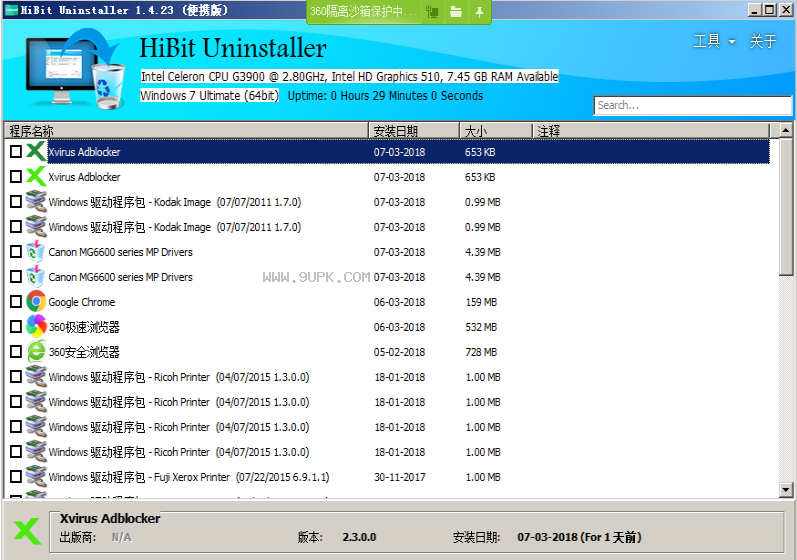Select the Fuji Xerox Printer driver package name

[189, 477]
